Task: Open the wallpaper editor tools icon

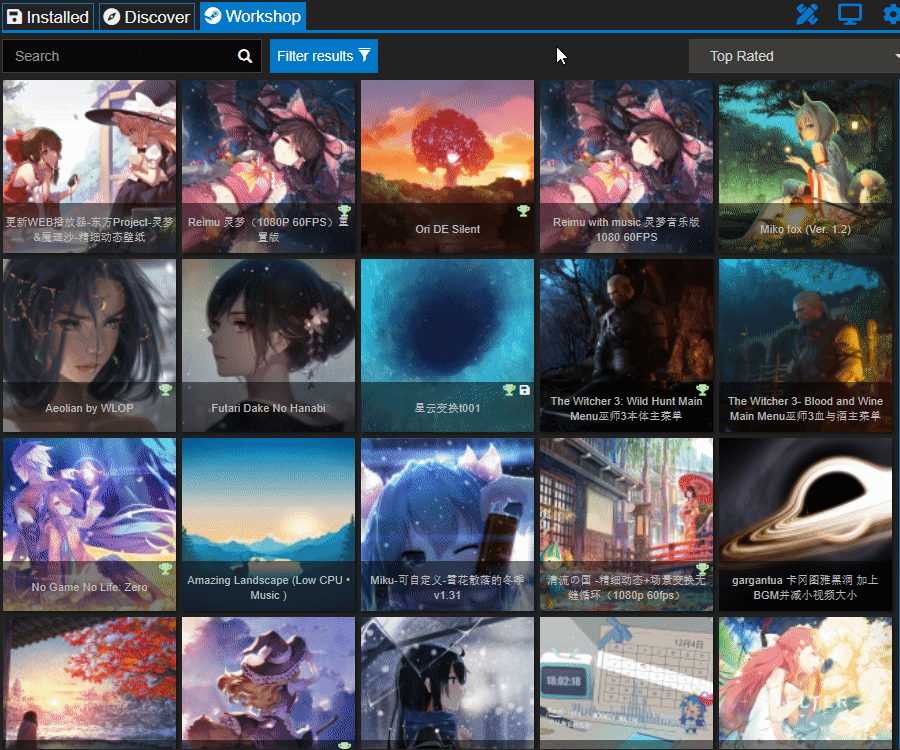Action: point(807,15)
